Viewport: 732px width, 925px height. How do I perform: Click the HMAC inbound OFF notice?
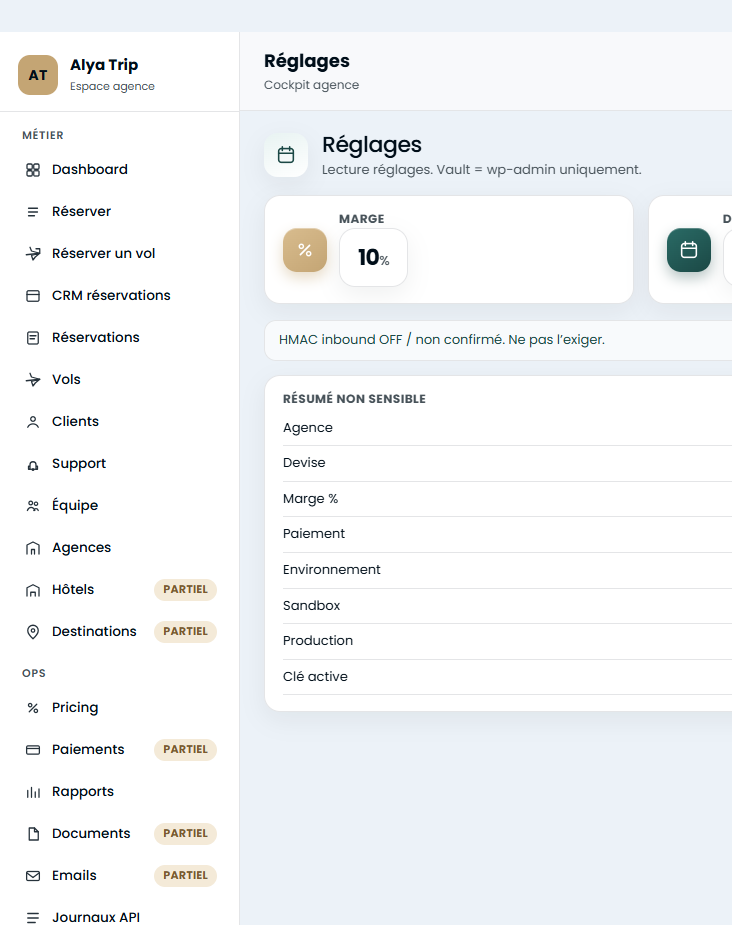[x=498, y=340]
